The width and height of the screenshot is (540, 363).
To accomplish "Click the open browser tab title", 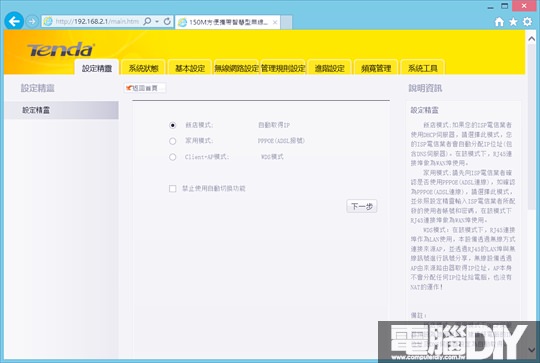I will coord(228,22).
